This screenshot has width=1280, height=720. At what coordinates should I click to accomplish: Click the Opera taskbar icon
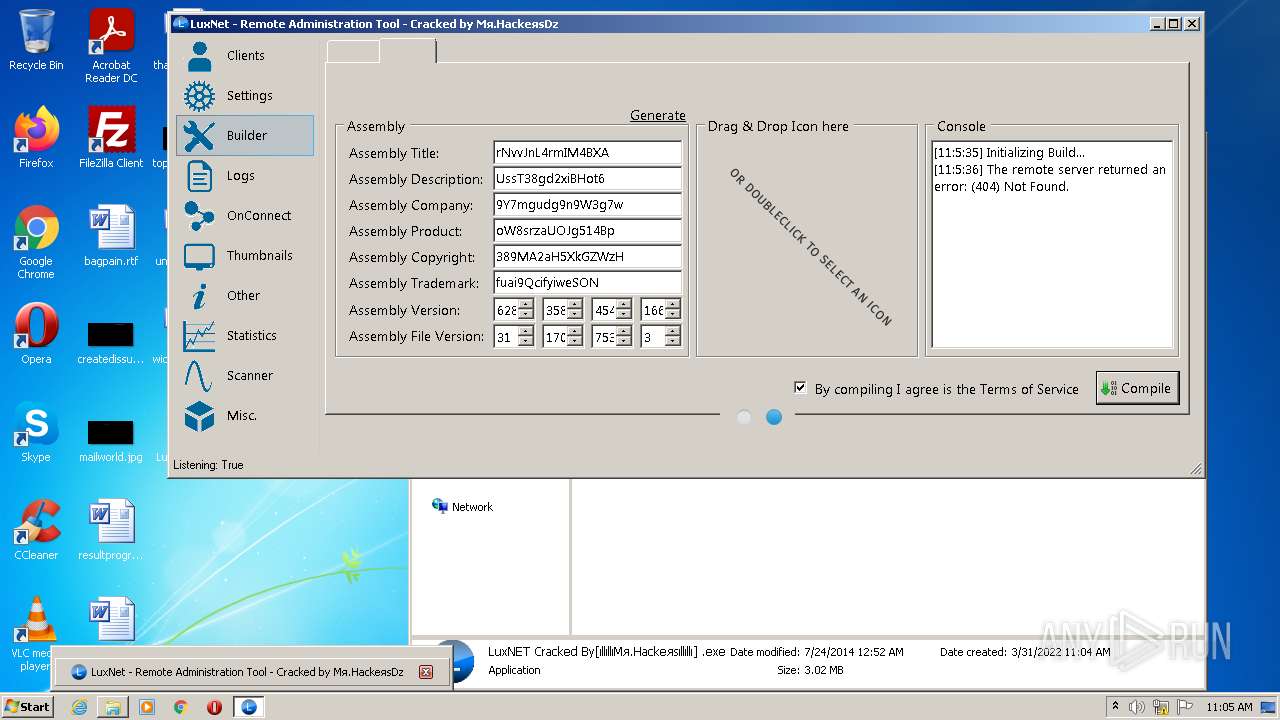pyautogui.click(x=214, y=707)
